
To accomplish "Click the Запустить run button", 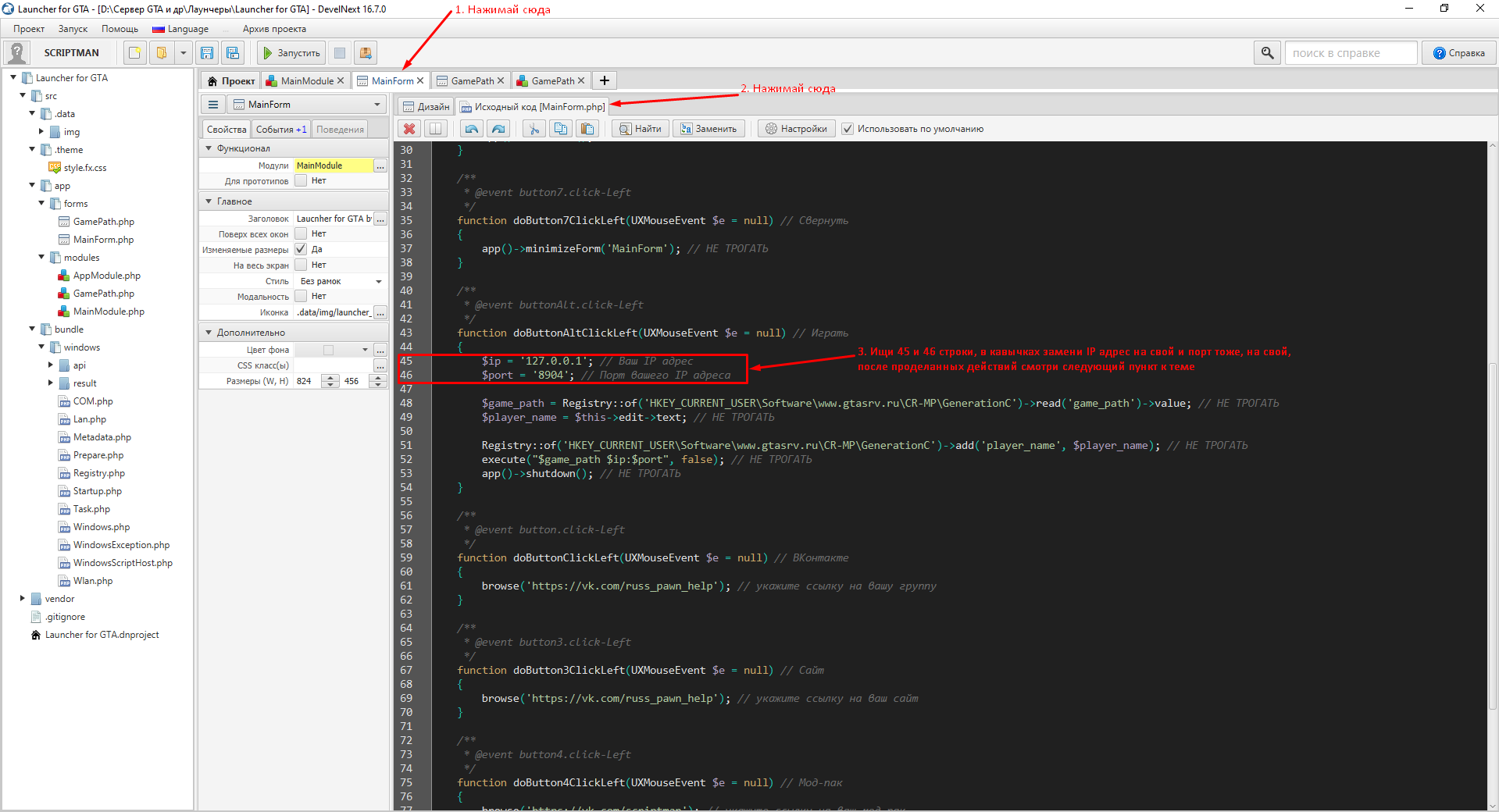I will click(291, 53).
